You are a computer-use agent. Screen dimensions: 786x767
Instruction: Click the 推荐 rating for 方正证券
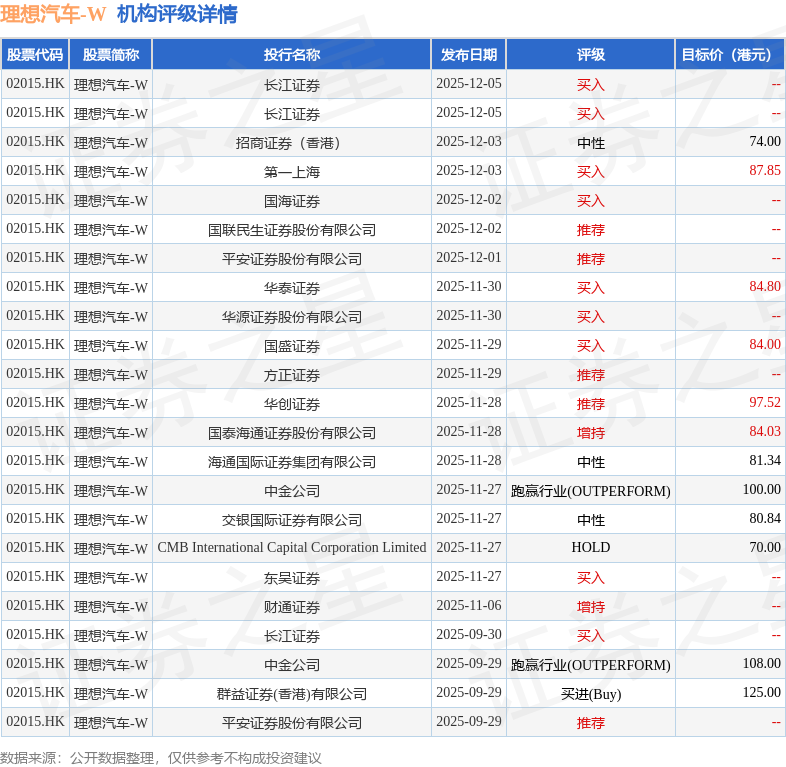pyautogui.click(x=591, y=375)
